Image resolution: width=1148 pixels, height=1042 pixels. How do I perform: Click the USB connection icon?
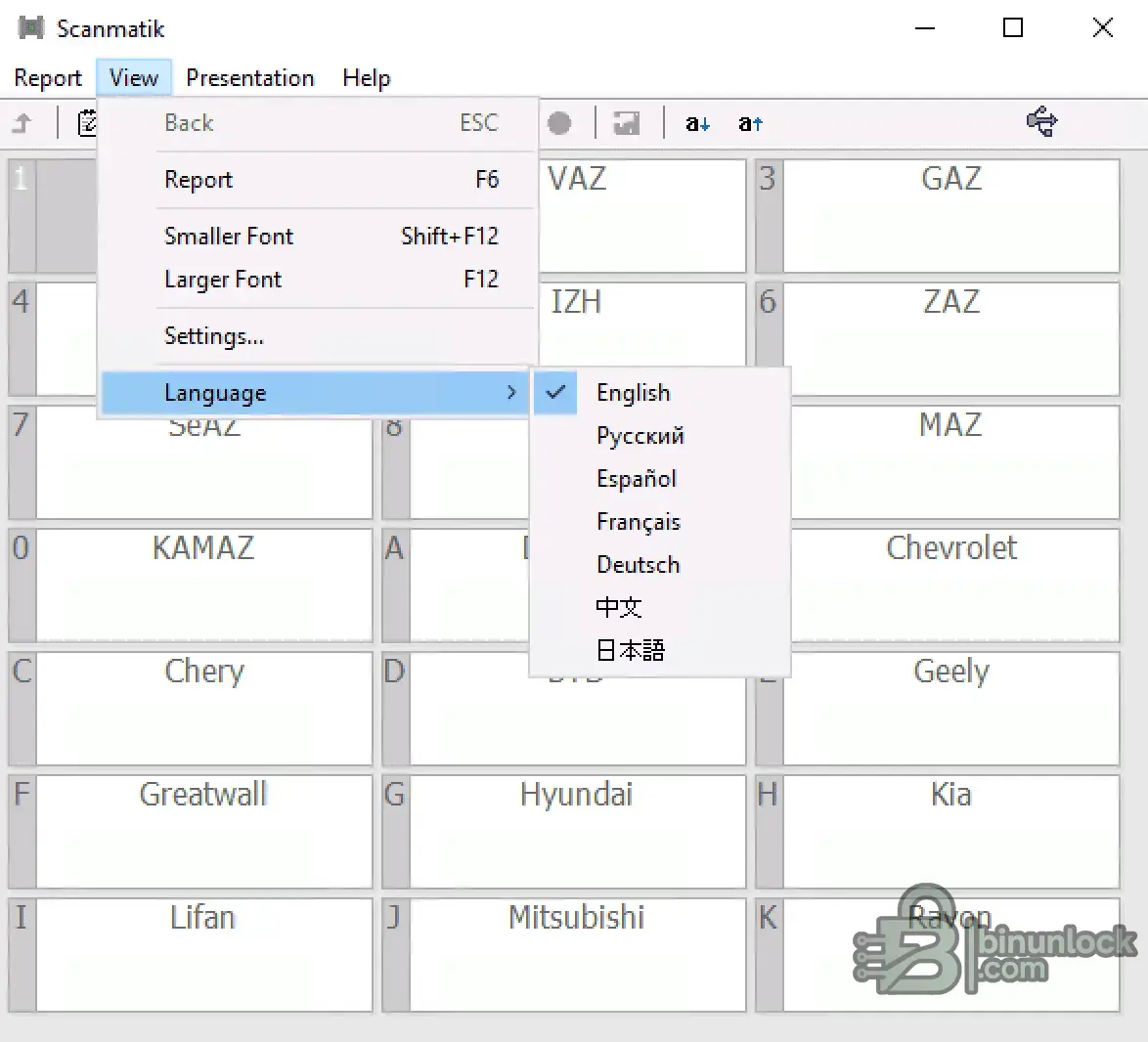[x=1041, y=121]
